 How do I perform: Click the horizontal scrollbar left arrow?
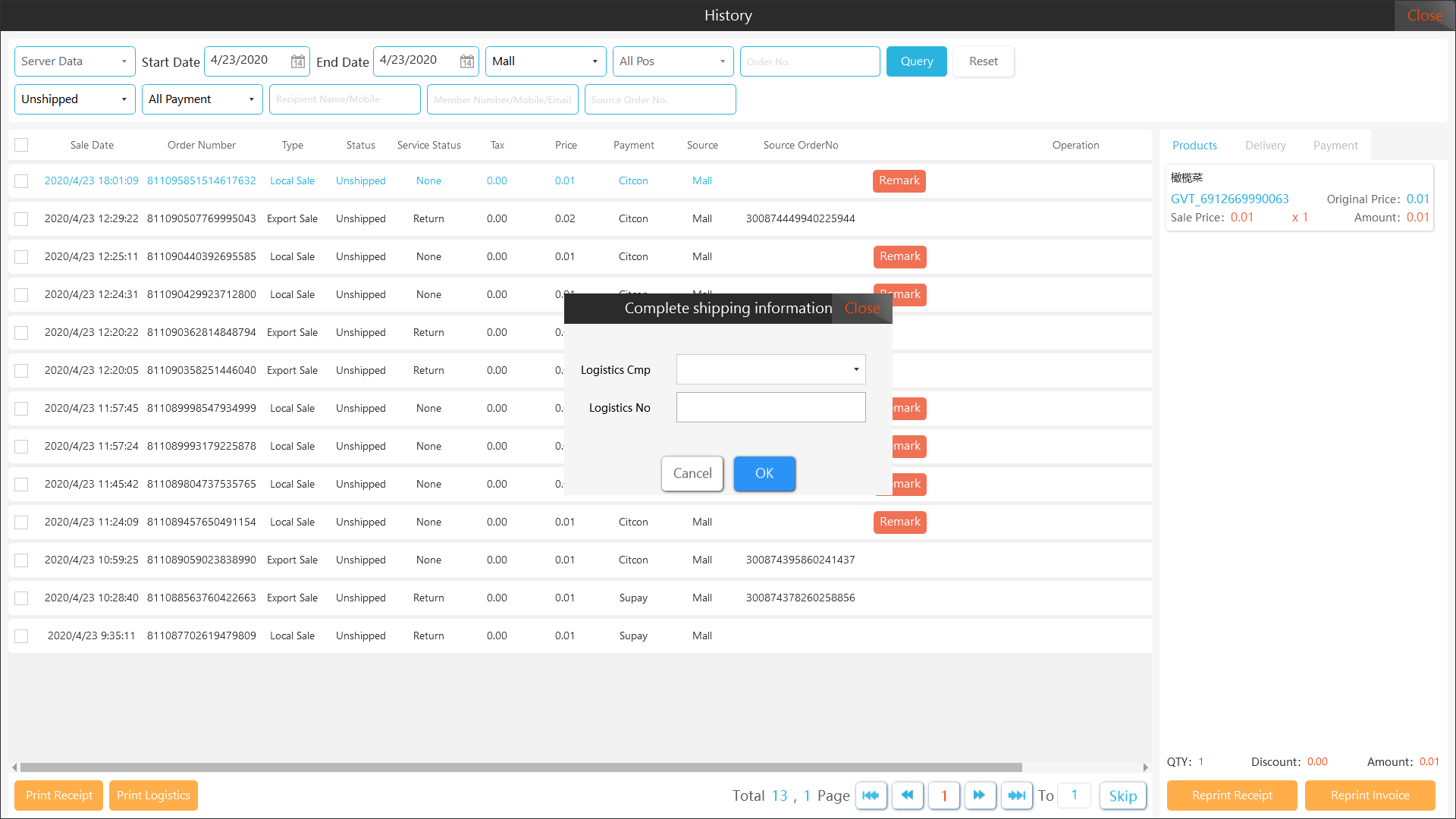pos(14,767)
